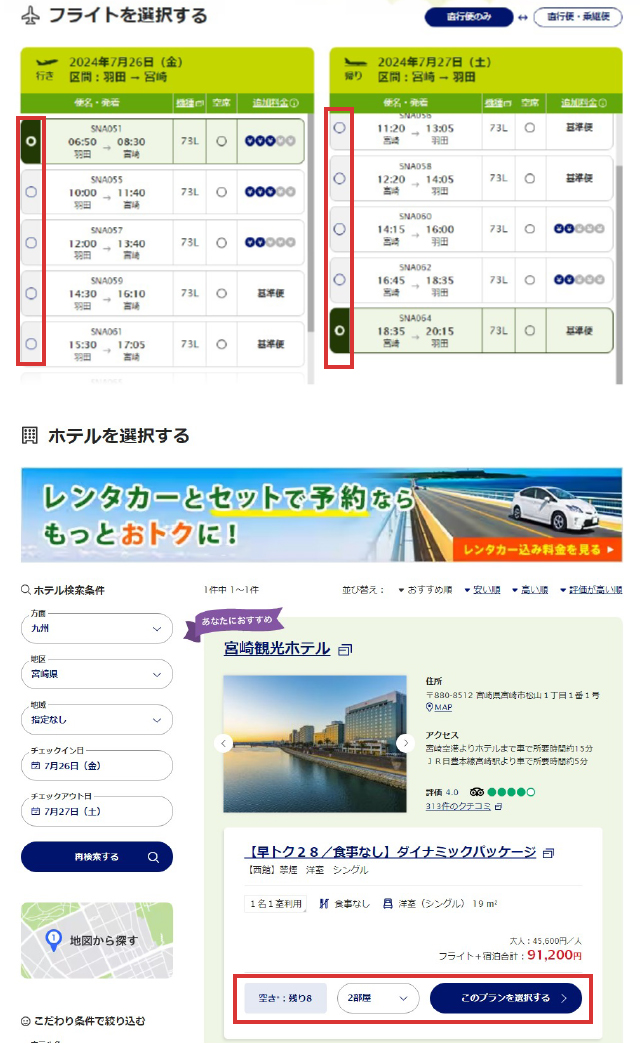Viewport: 640px width, 1044px height.
Task: Sort hotels by 評価が高い順
Action: pyautogui.click(x=591, y=590)
